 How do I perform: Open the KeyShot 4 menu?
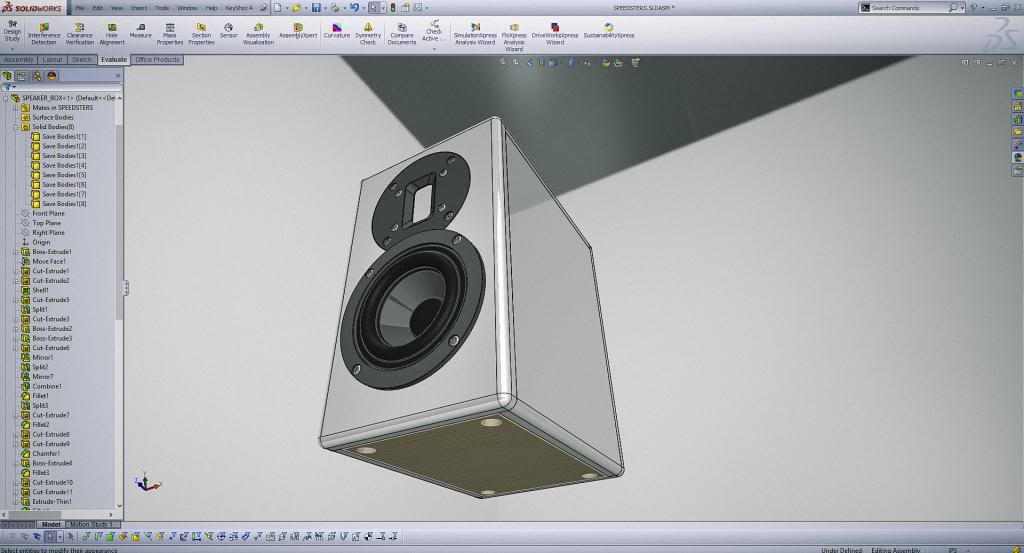click(238, 8)
